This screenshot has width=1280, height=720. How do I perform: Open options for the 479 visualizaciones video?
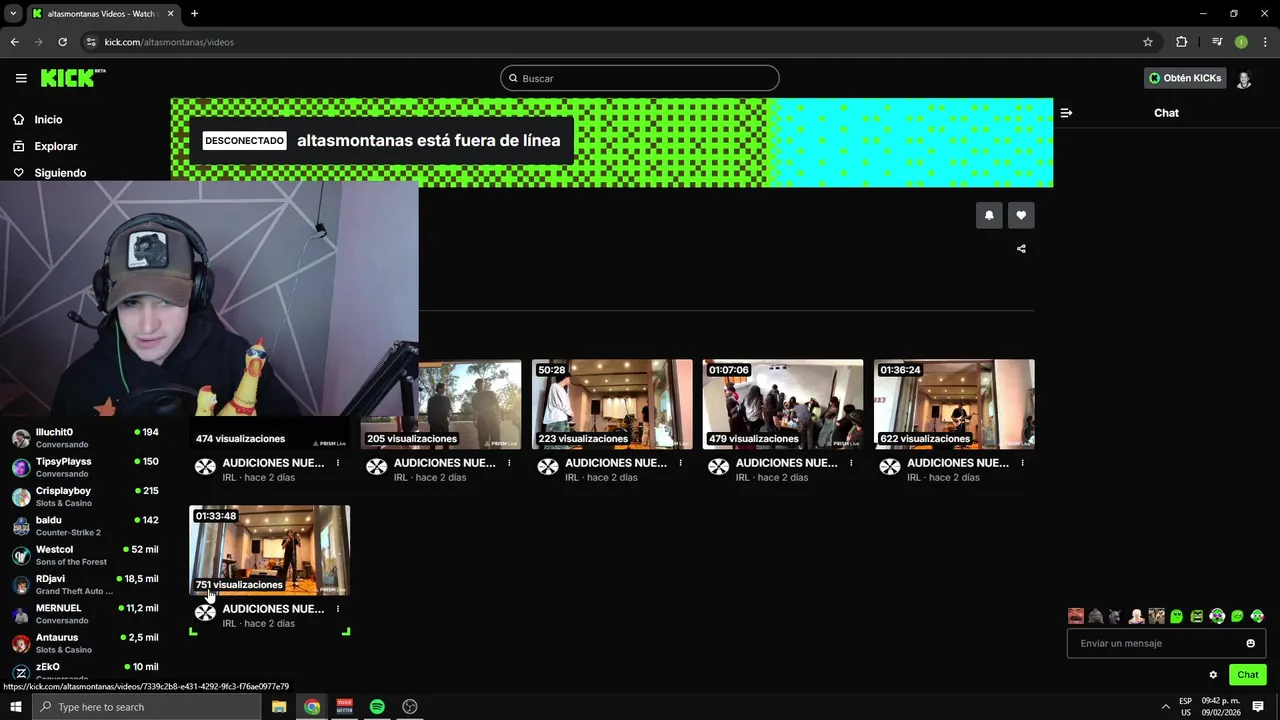tap(852, 463)
